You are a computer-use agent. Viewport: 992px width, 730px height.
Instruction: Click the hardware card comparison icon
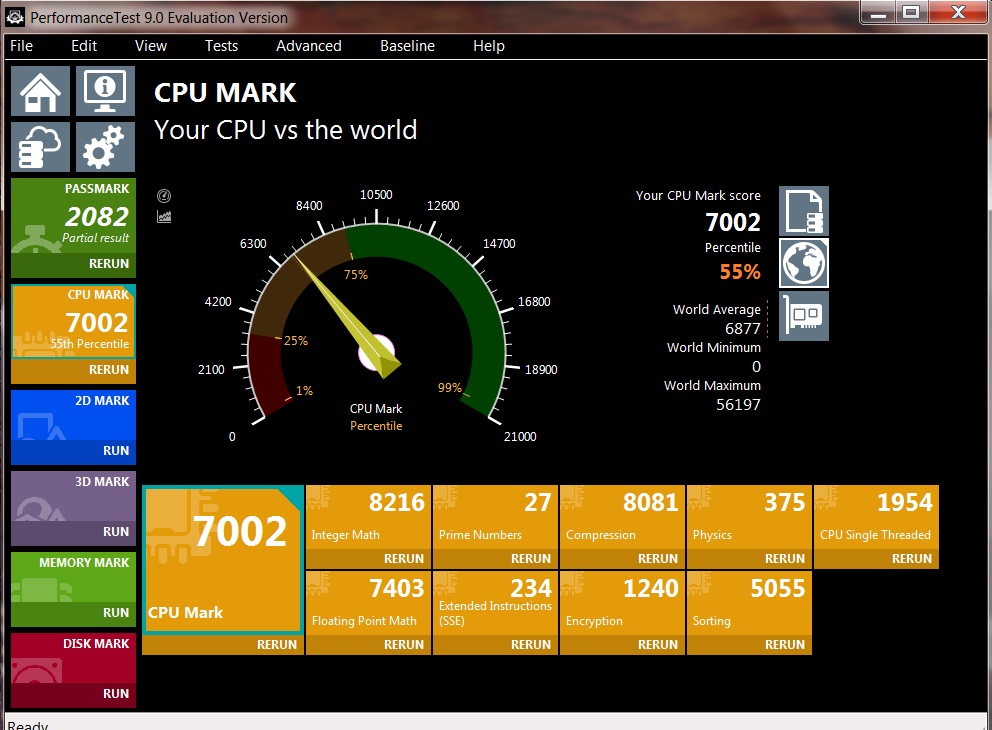tap(803, 316)
